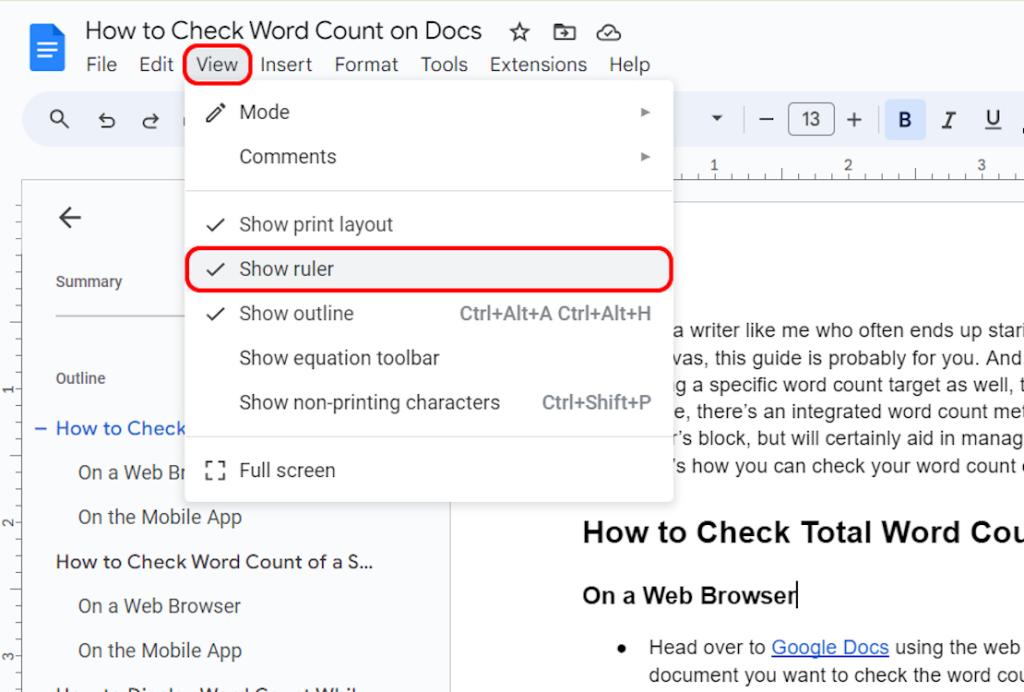The image size is (1024, 692).
Task: Open the Comments submenu
Action: pos(288,156)
